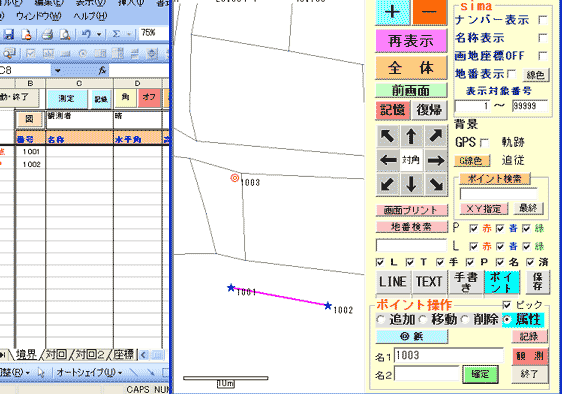Image resolution: width=562 pixels, height=394 pixels.
Task: Enable the ナンバー表示 checkbox
Action: pos(543,20)
